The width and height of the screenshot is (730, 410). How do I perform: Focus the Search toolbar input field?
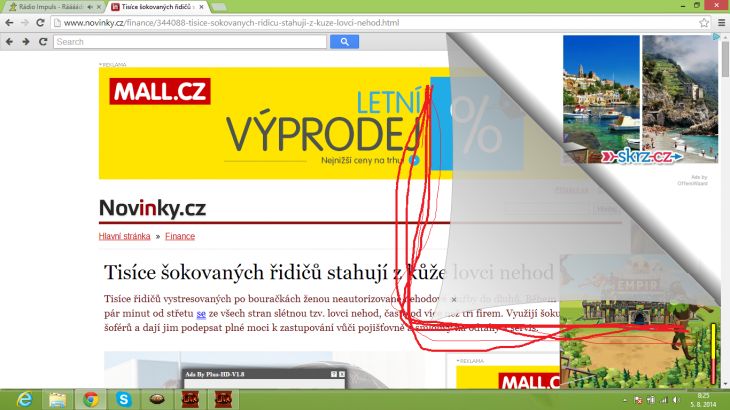[x=190, y=41]
